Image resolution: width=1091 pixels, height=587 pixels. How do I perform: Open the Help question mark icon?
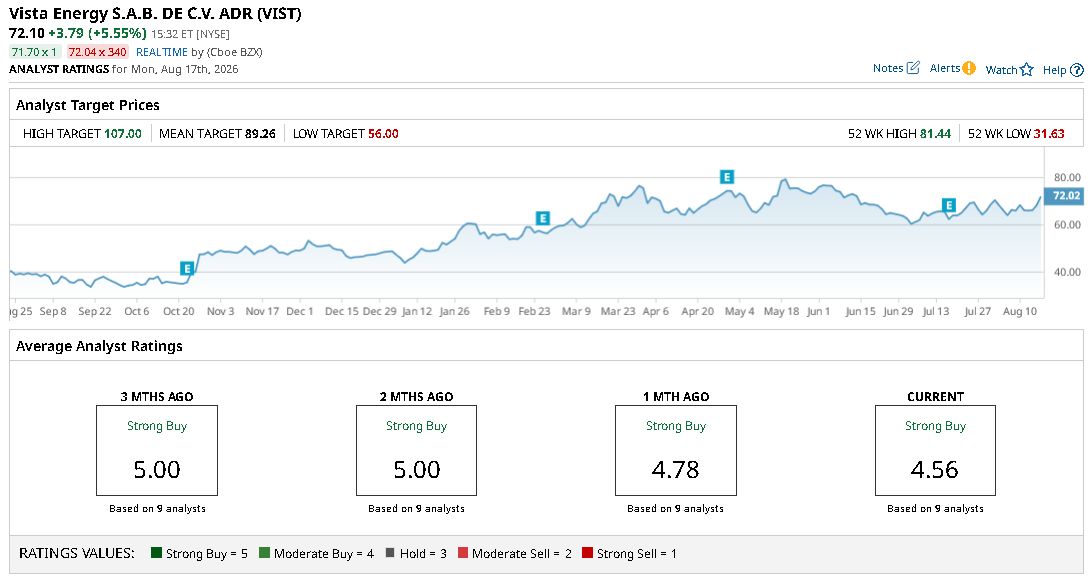[1076, 70]
